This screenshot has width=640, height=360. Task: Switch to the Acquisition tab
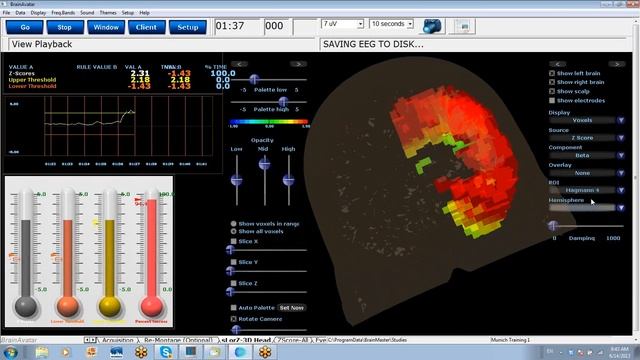pos(118,340)
